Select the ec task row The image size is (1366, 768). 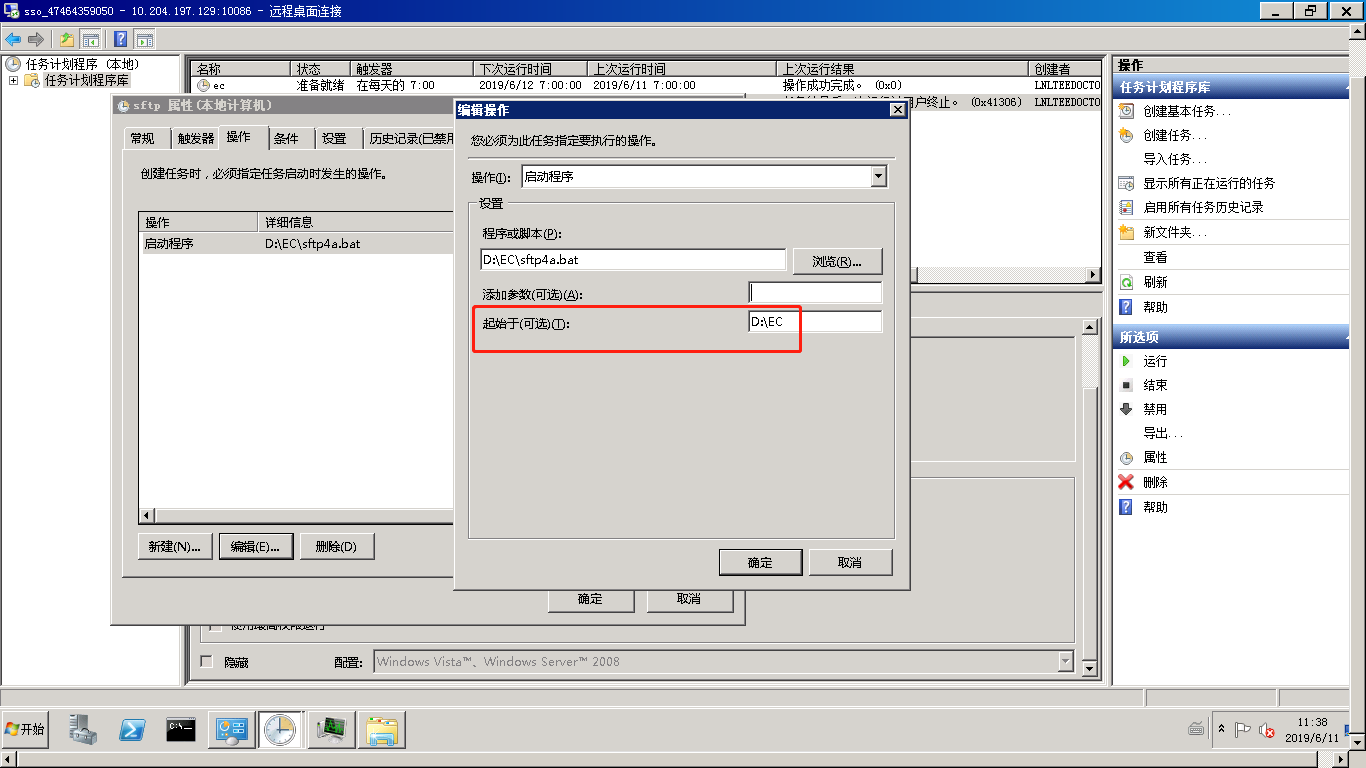(645, 86)
